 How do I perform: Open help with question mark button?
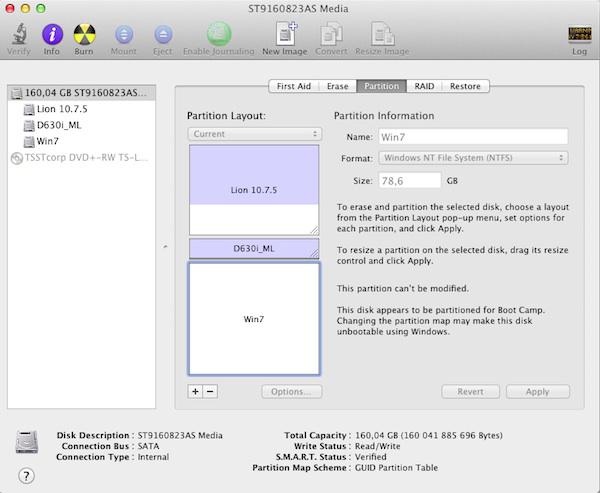click(26, 475)
